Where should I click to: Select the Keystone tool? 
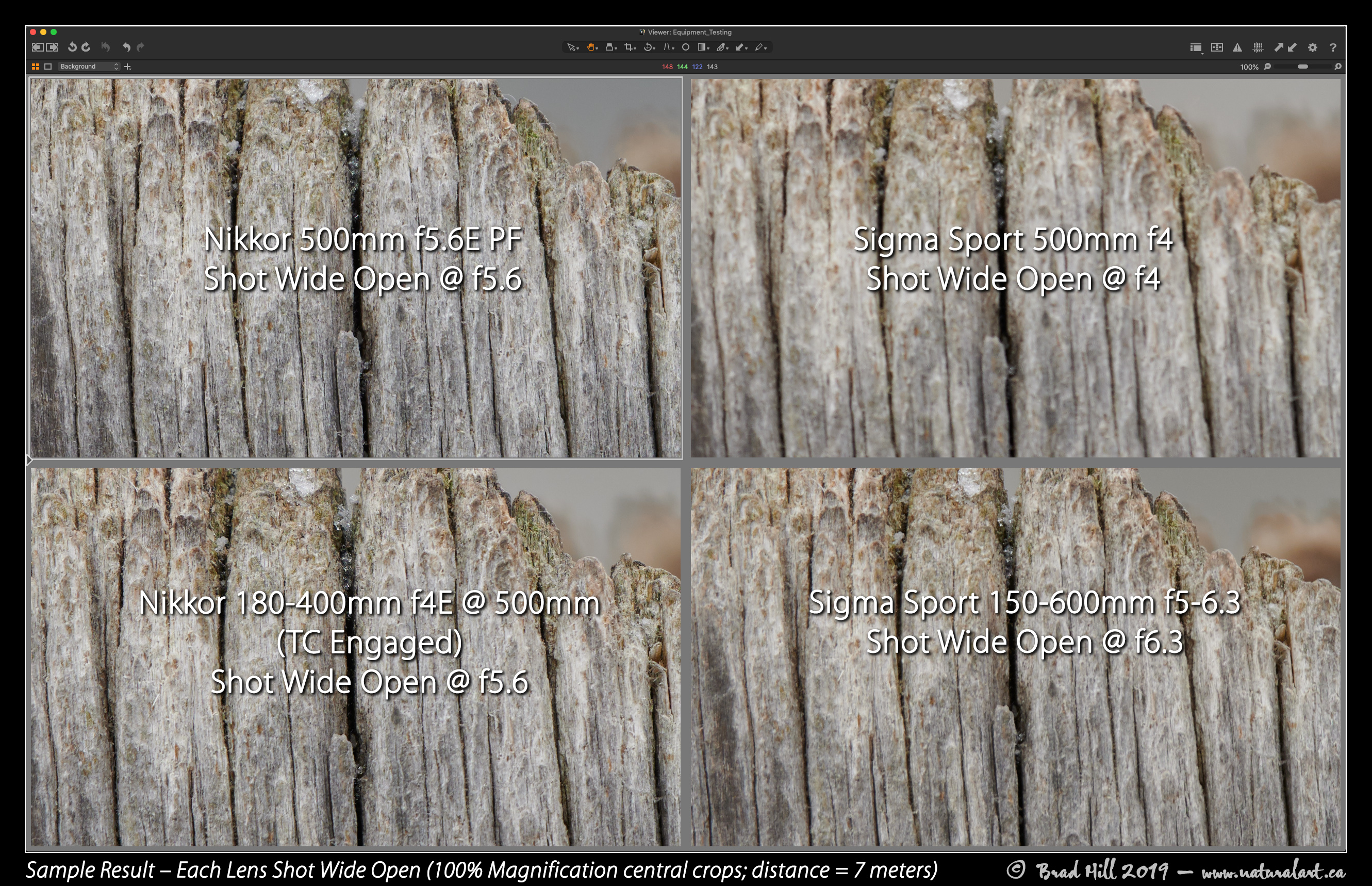pyautogui.click(x=609, y=47)
